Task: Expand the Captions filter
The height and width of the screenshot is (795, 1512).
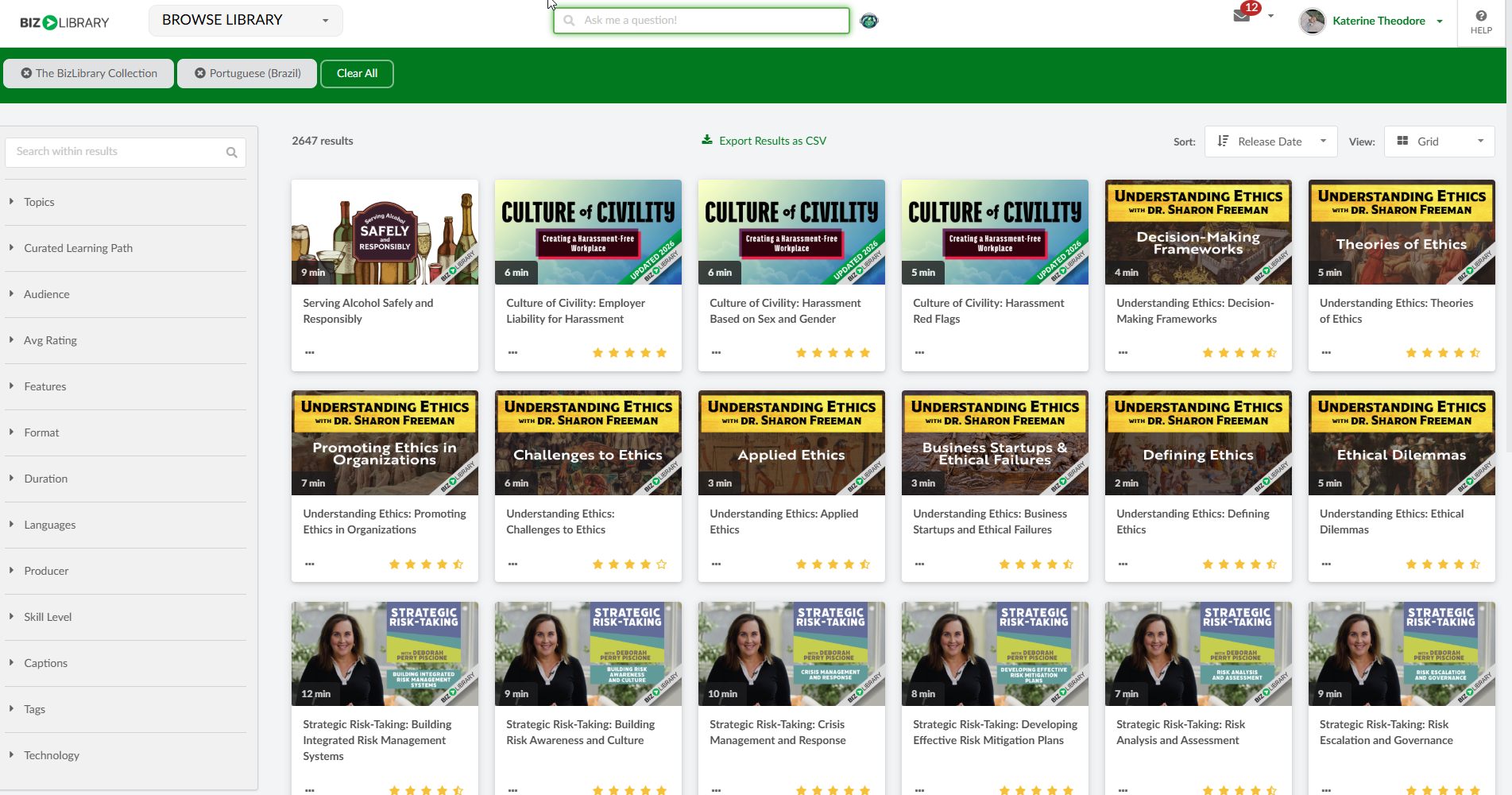Action: click(x=126, y=663)
